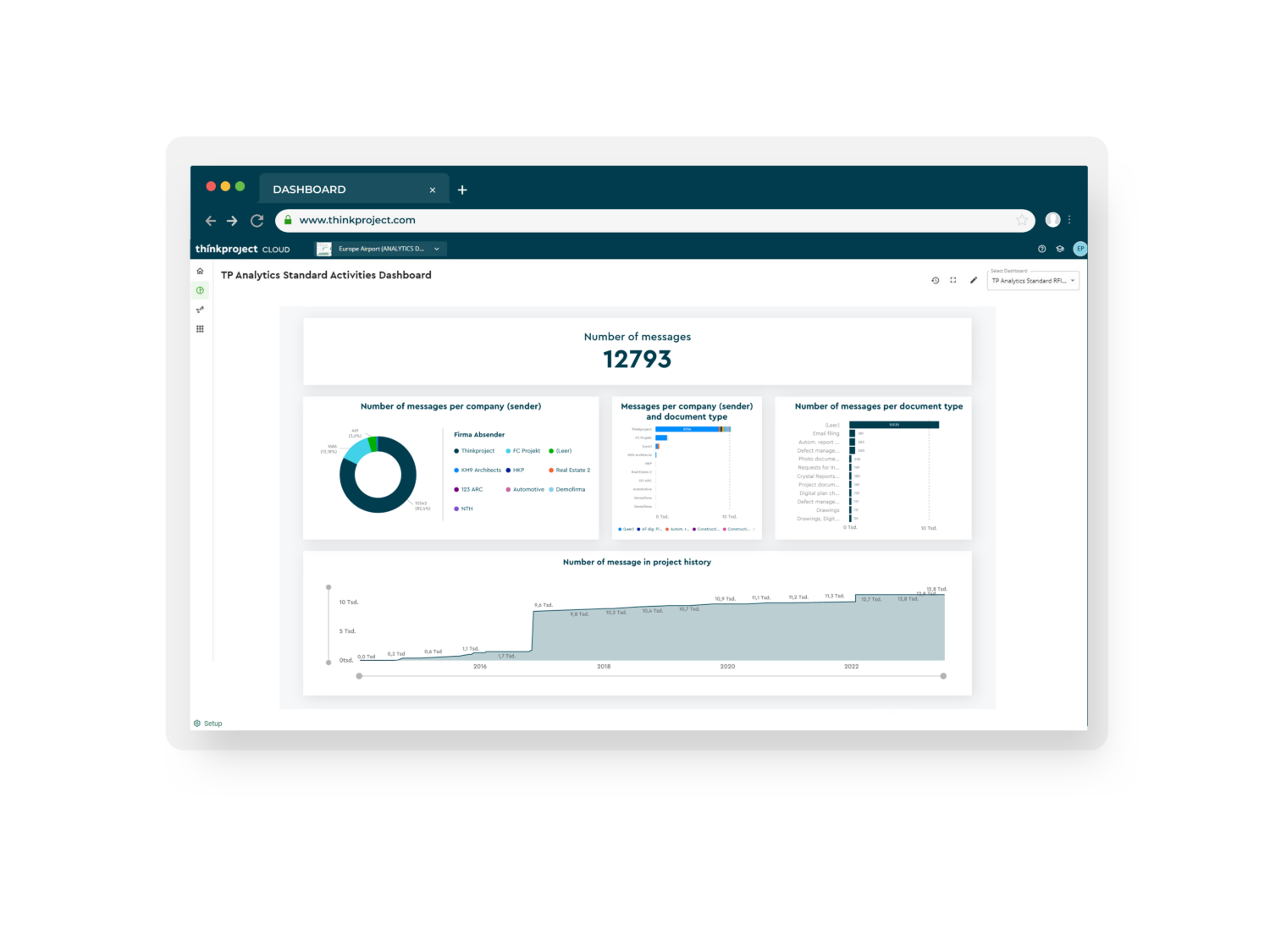Open the Select Dashboard combo box
1270x952 pixels.
(x=1033, y=281)
